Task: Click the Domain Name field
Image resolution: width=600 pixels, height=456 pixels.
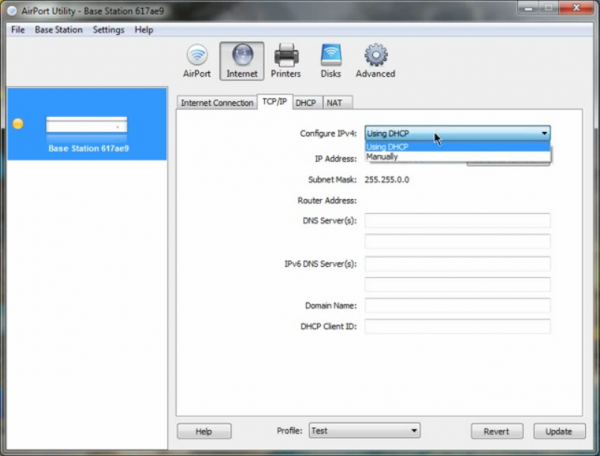Action: (458, 306)
